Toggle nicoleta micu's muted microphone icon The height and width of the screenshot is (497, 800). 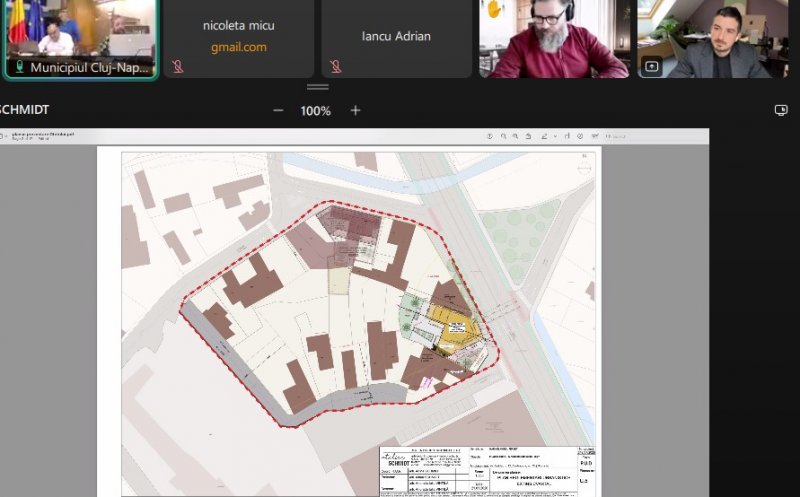(x=177, y=67)
